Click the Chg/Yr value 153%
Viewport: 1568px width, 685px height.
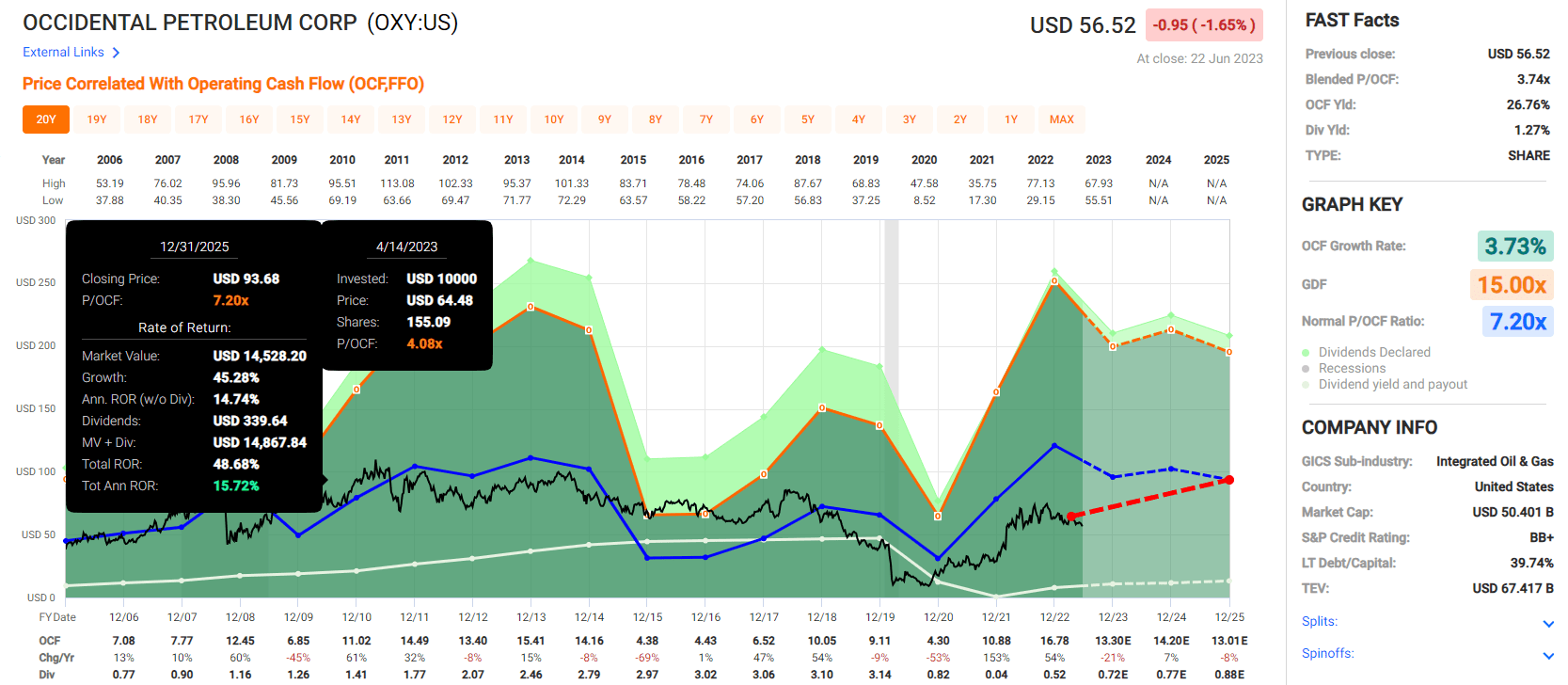coord(996,658)
